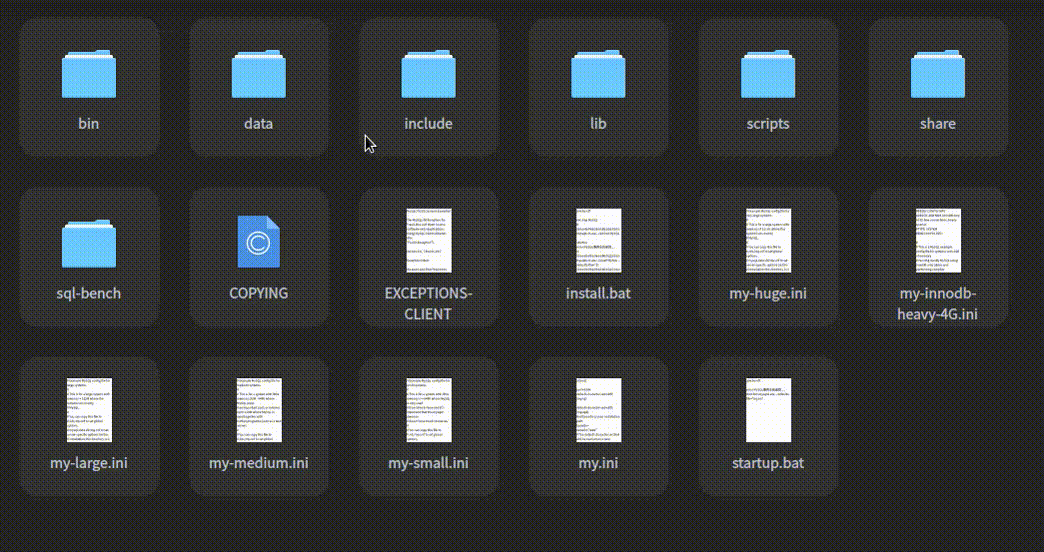The height and width of the screenshot is (552, 1044).
Task: Open the lib folder icon
Action: (598, 74)
